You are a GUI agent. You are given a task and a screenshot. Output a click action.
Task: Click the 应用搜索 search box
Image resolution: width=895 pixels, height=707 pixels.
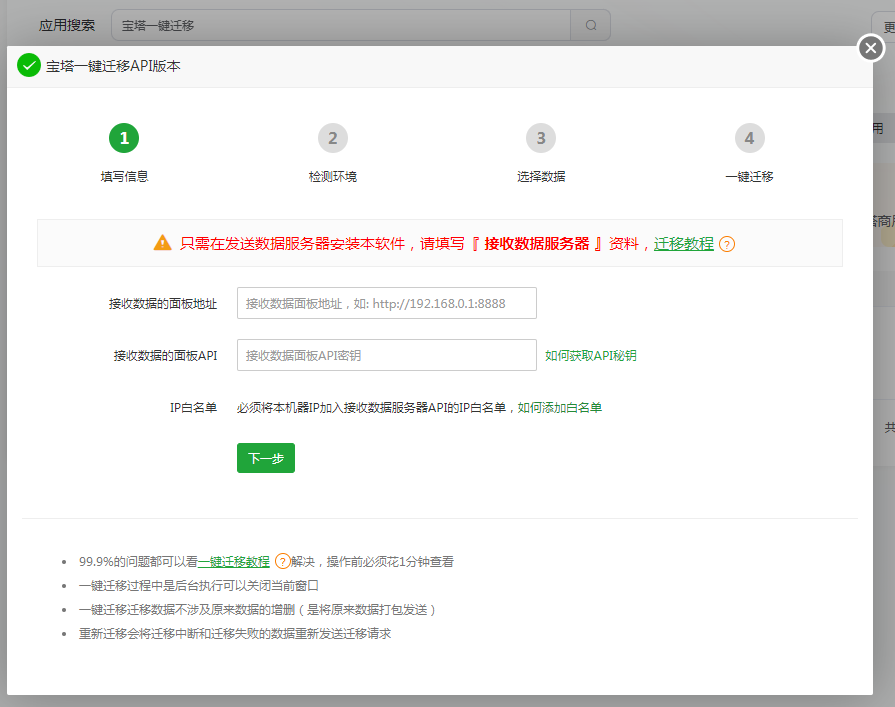point(340,26)
